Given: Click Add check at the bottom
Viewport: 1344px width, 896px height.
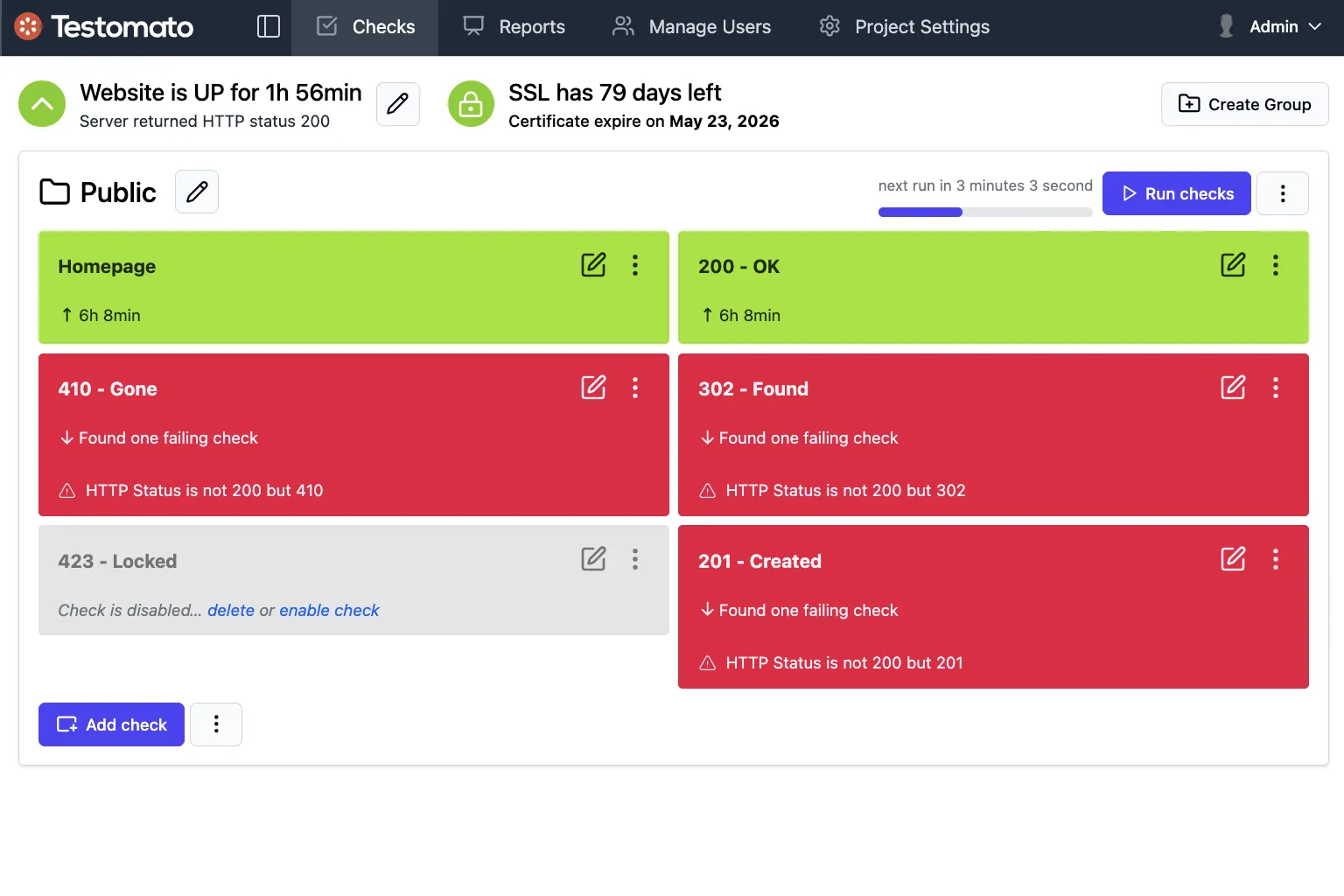Looking at the screenshot, I should click(x=111, y=724).
